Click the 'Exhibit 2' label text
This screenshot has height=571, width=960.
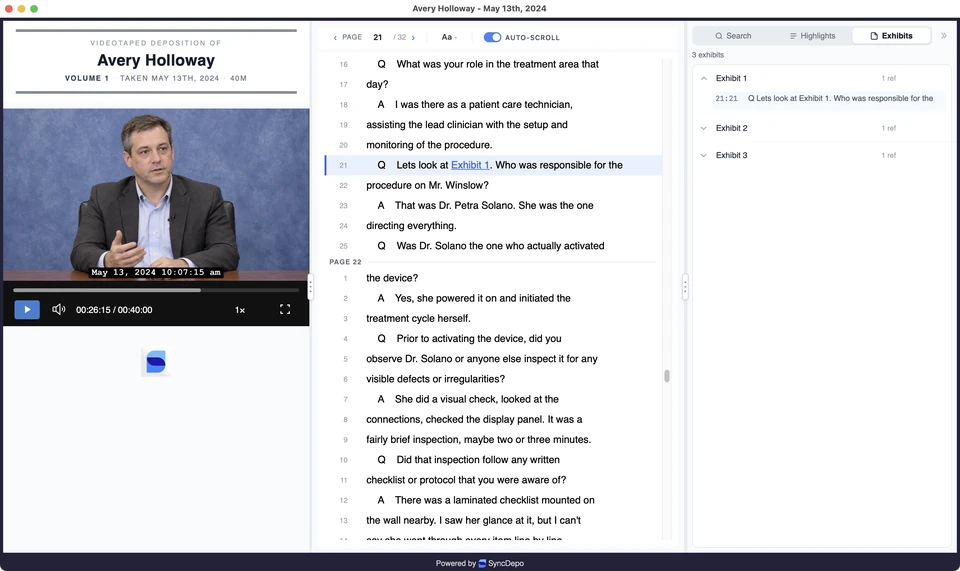732,128
